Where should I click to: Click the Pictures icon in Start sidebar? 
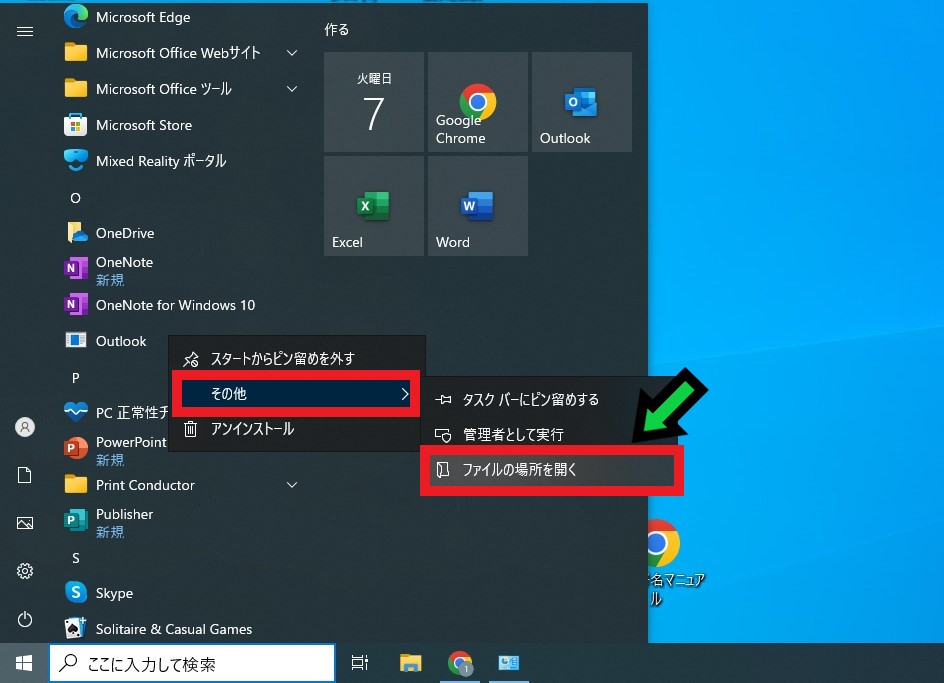coord(25,523)
